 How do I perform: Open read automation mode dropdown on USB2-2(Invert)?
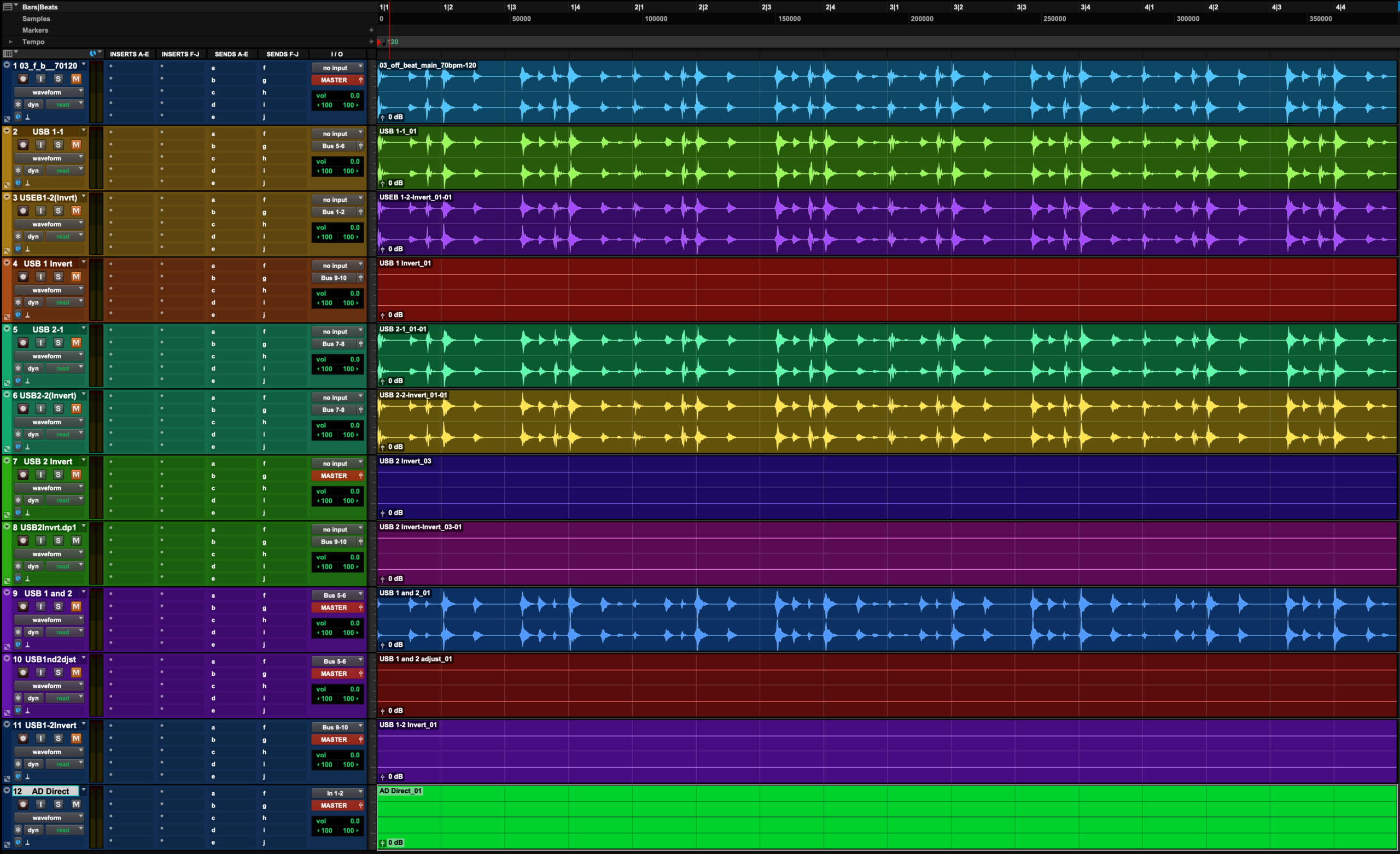[65, 434]
